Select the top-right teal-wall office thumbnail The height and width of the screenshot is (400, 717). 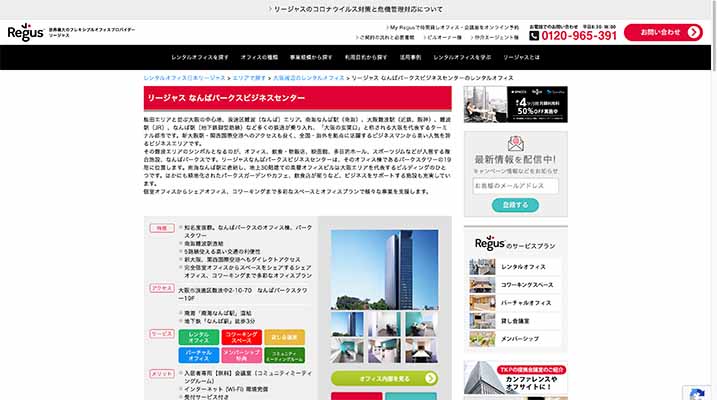422,324
